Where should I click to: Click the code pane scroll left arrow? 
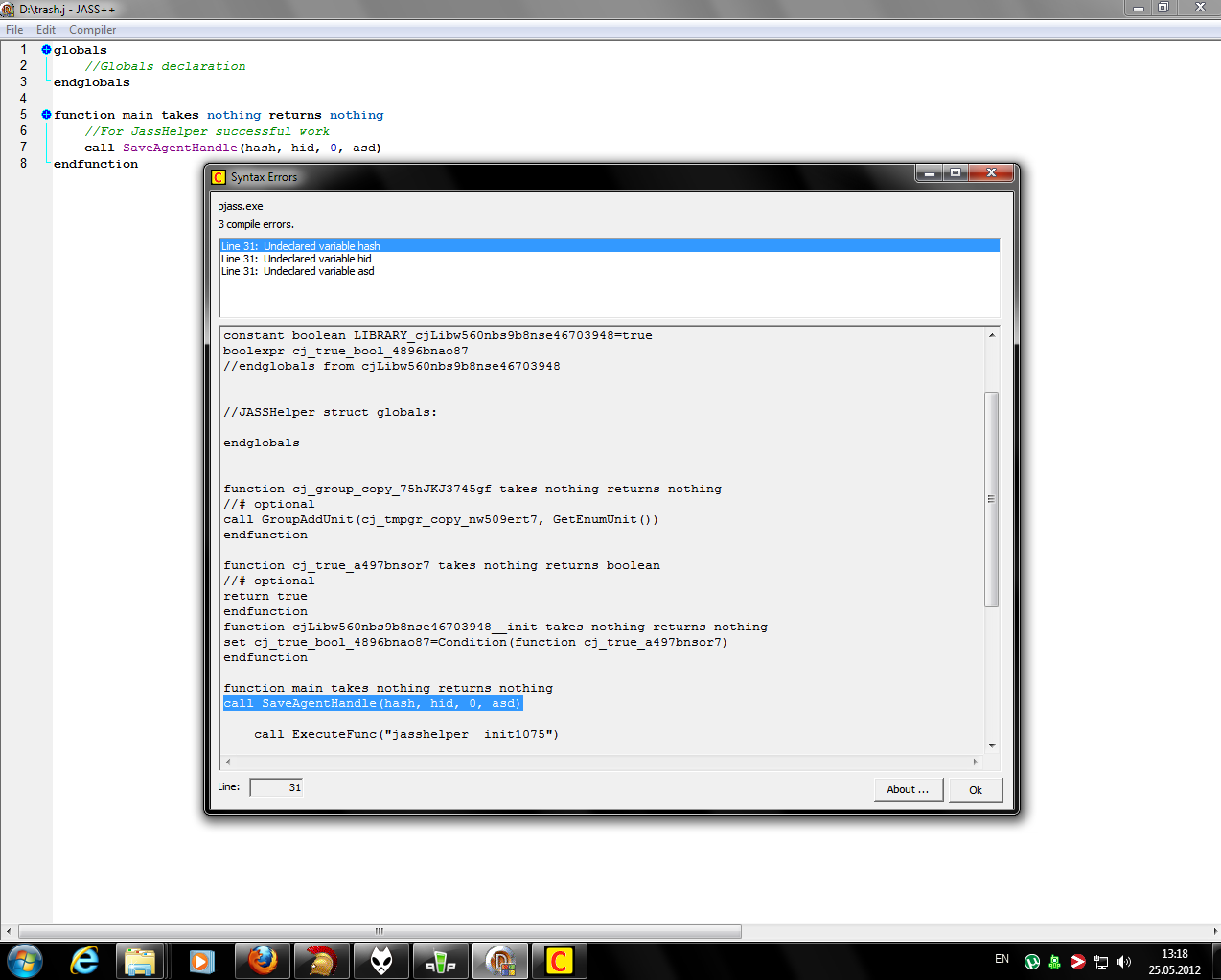tap(228, 762)
